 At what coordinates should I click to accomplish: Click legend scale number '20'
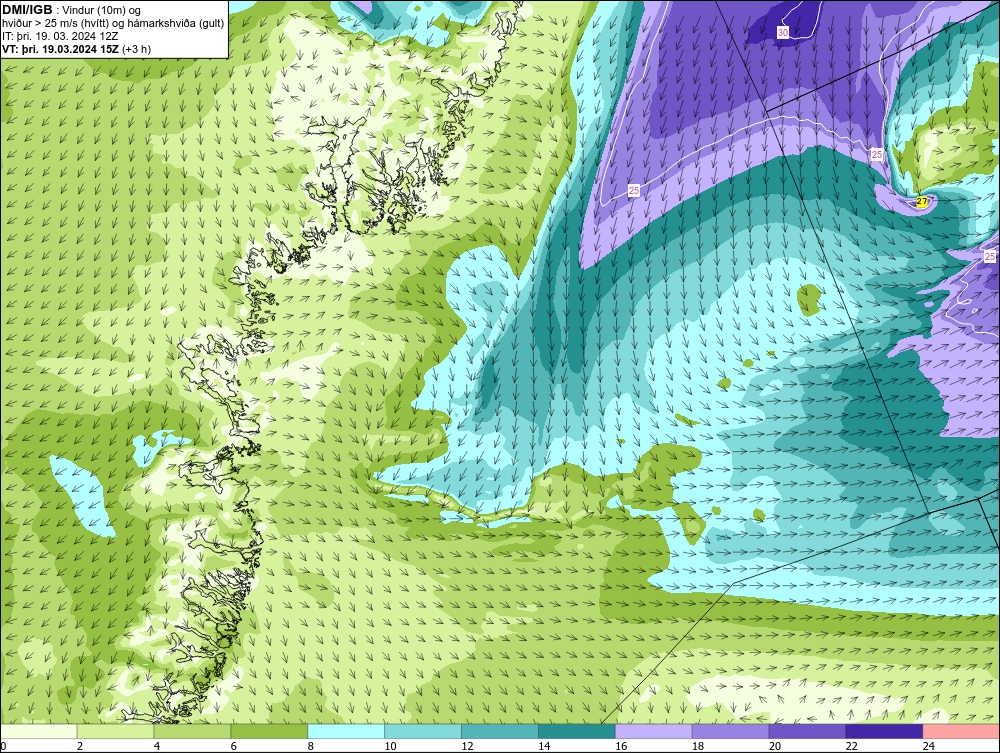pos(775,746)
